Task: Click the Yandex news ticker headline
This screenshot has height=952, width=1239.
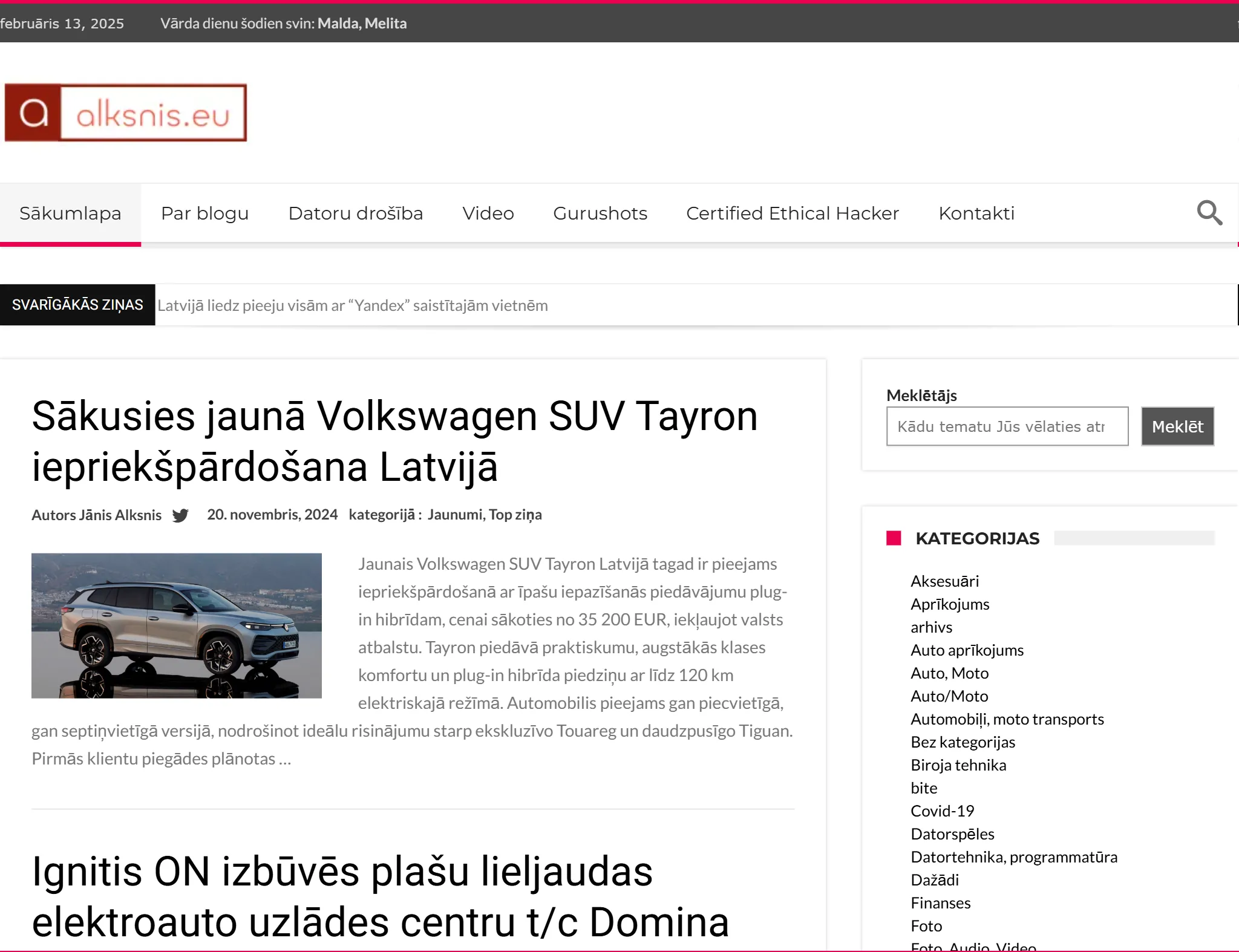Action: pyautogui.click(x=352, y=305)
